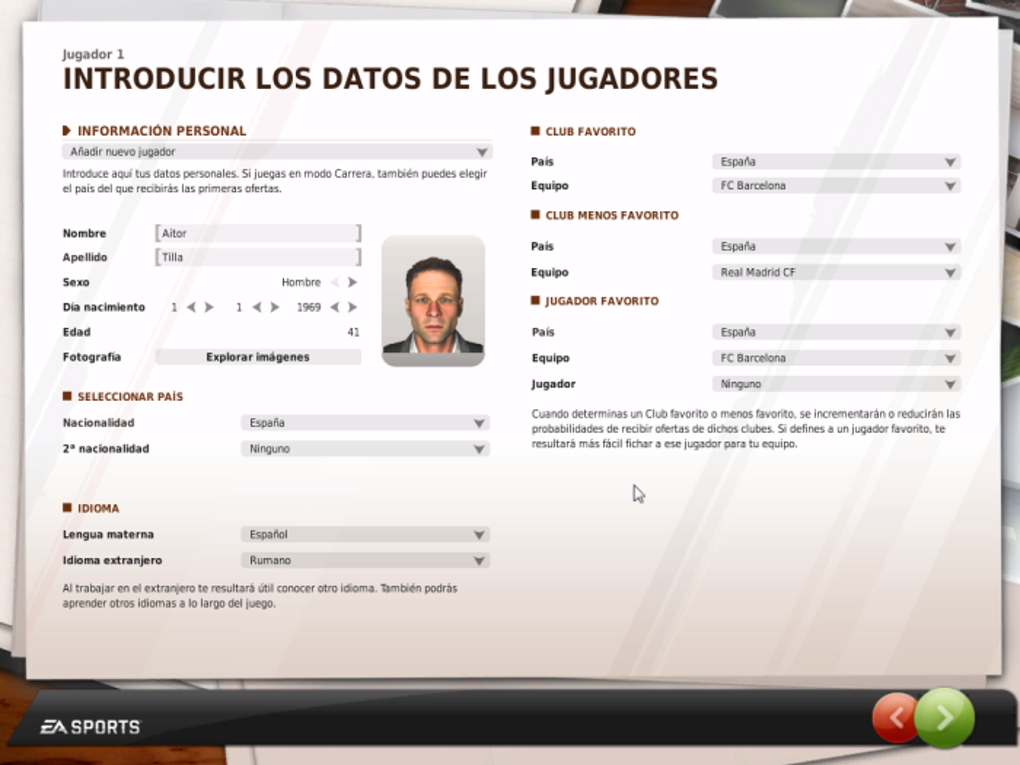Open the Real Madrid CF team dropdown
The height and width of the screenshot is (765, 1020).
point(836,273)
